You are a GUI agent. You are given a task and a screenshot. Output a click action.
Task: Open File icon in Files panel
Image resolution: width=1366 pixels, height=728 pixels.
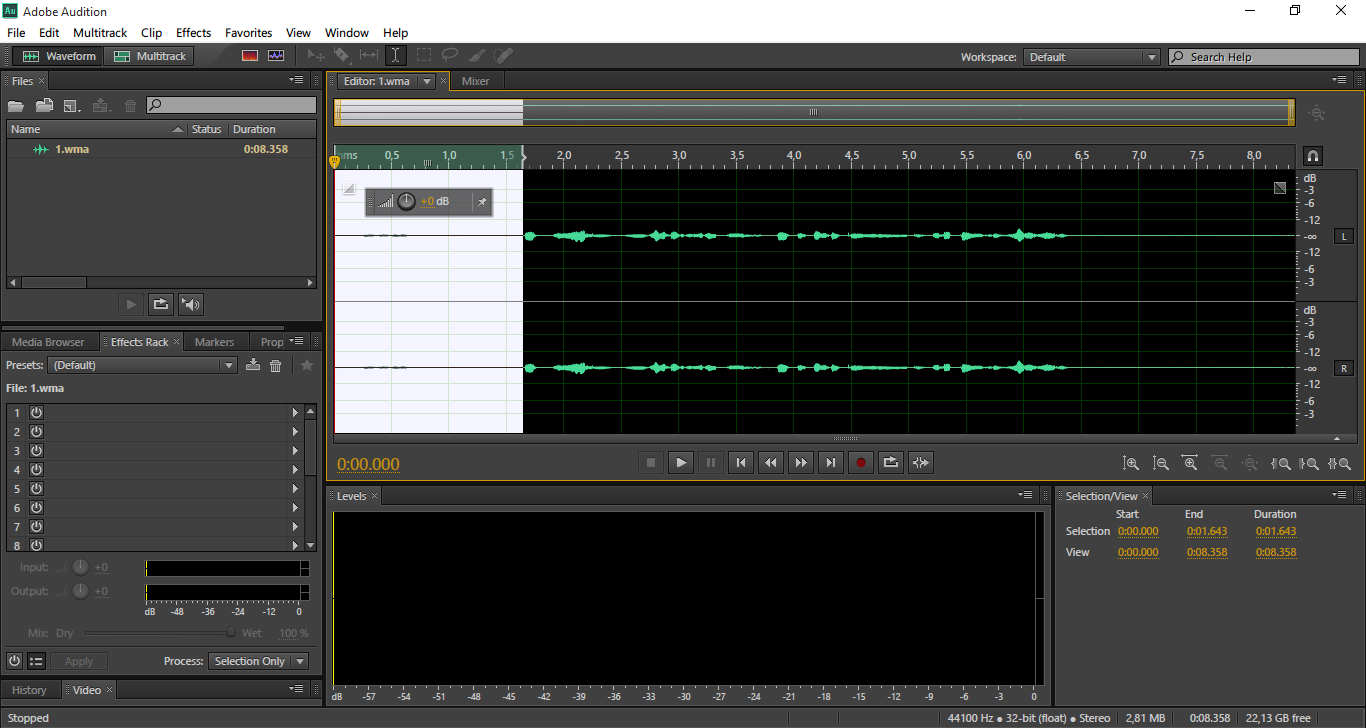pos(16,105)
